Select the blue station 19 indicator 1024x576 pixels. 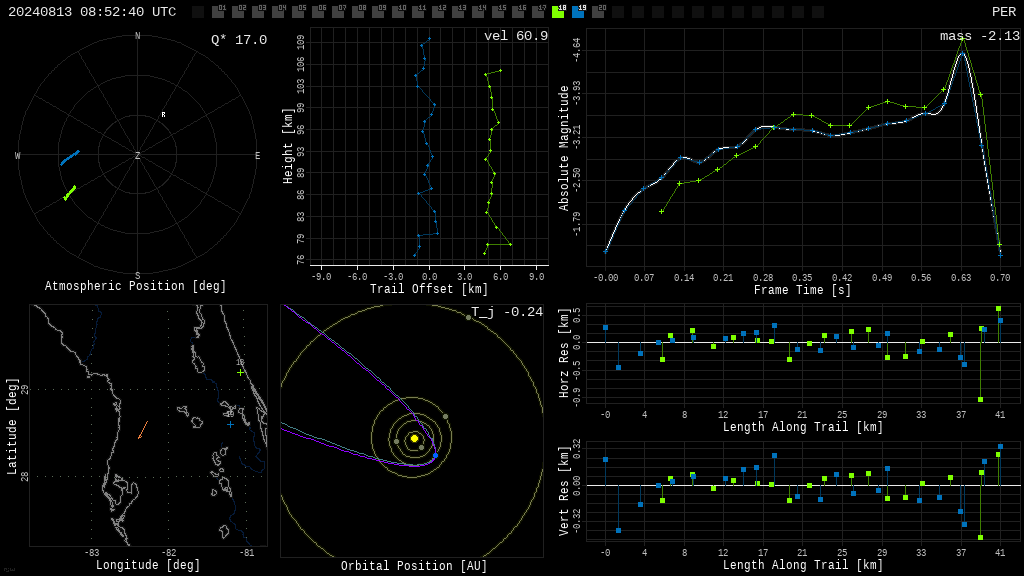tap(579, 11)
